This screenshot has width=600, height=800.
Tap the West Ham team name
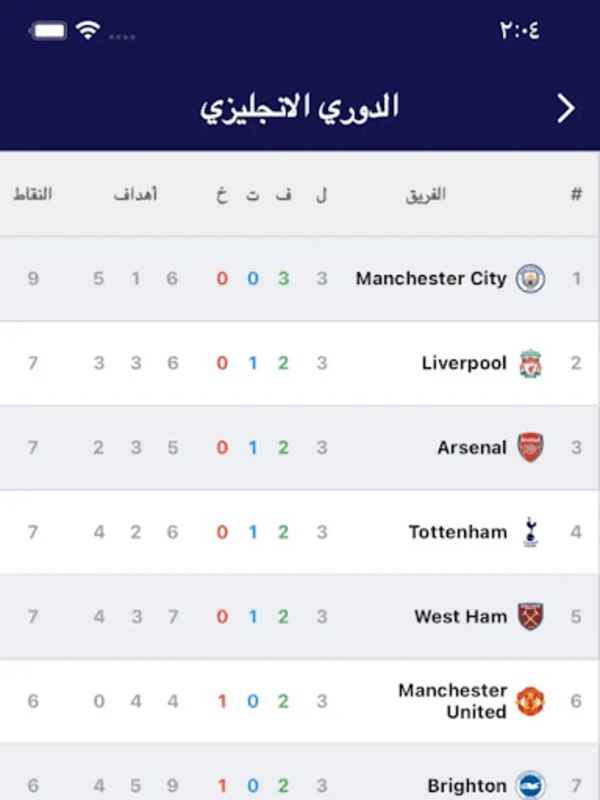click(x=460, y=616)
